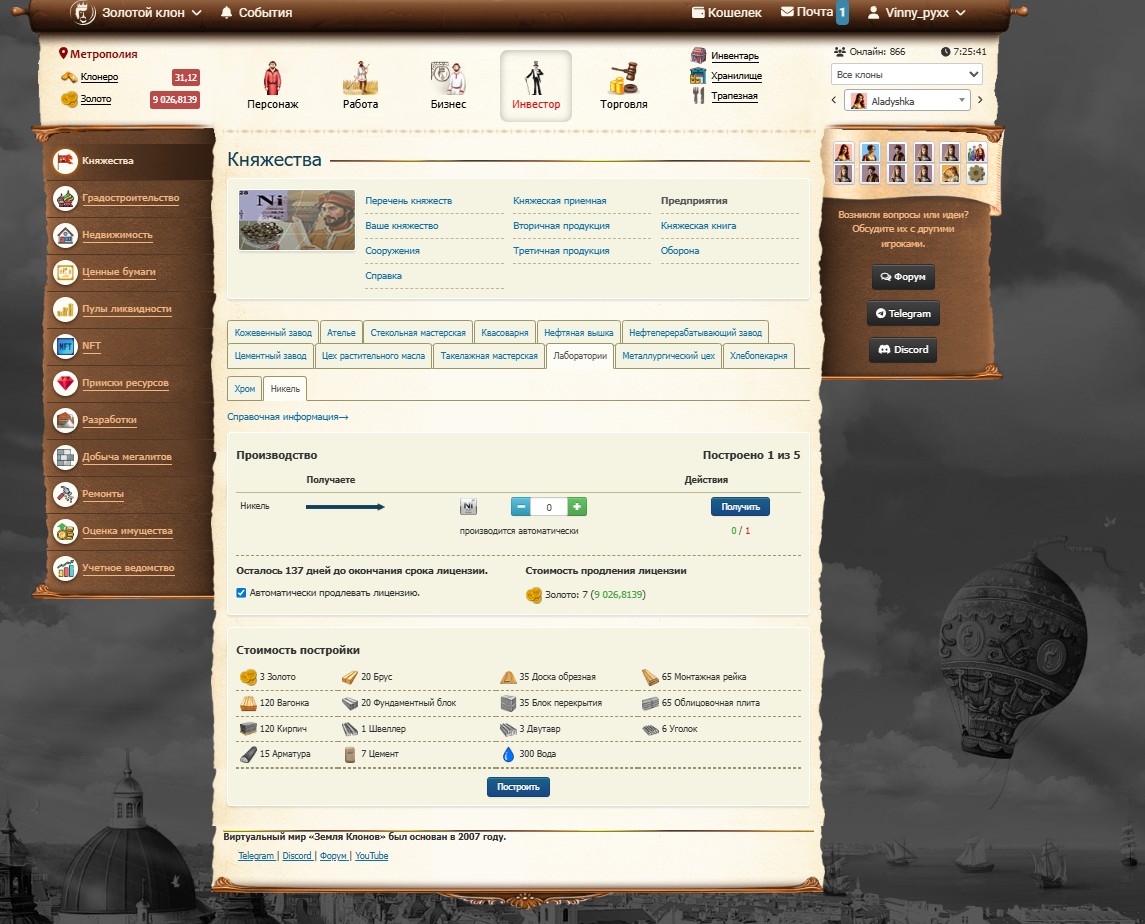Decrease nickel quantity with blue minus
1145x924 pixels.
pyautogui.click(x=521, y=507)
